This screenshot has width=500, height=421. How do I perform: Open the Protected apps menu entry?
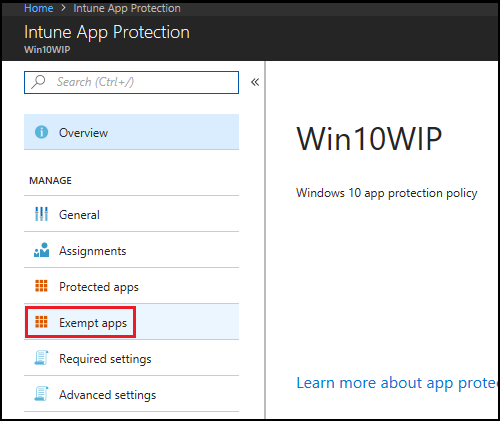131,286
